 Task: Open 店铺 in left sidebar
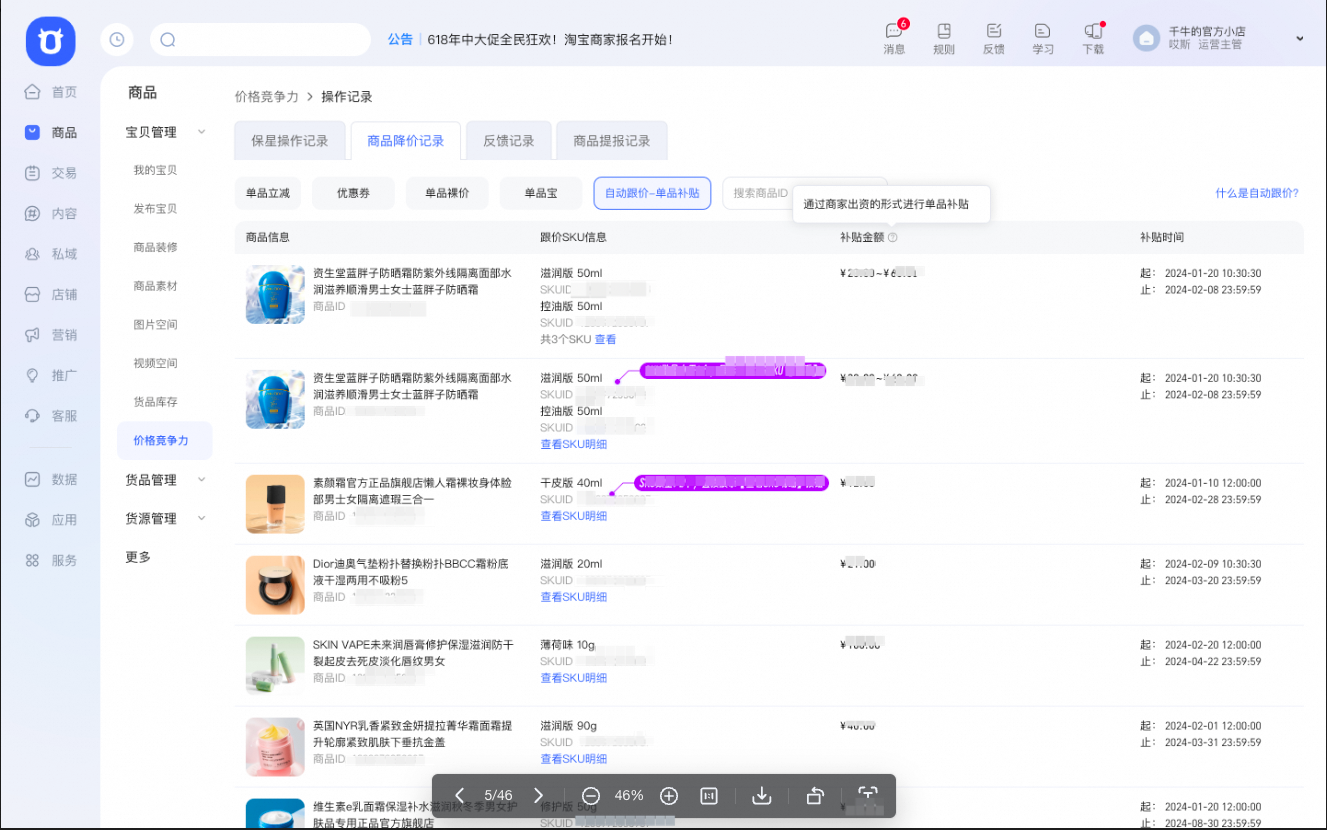point(50,294)
